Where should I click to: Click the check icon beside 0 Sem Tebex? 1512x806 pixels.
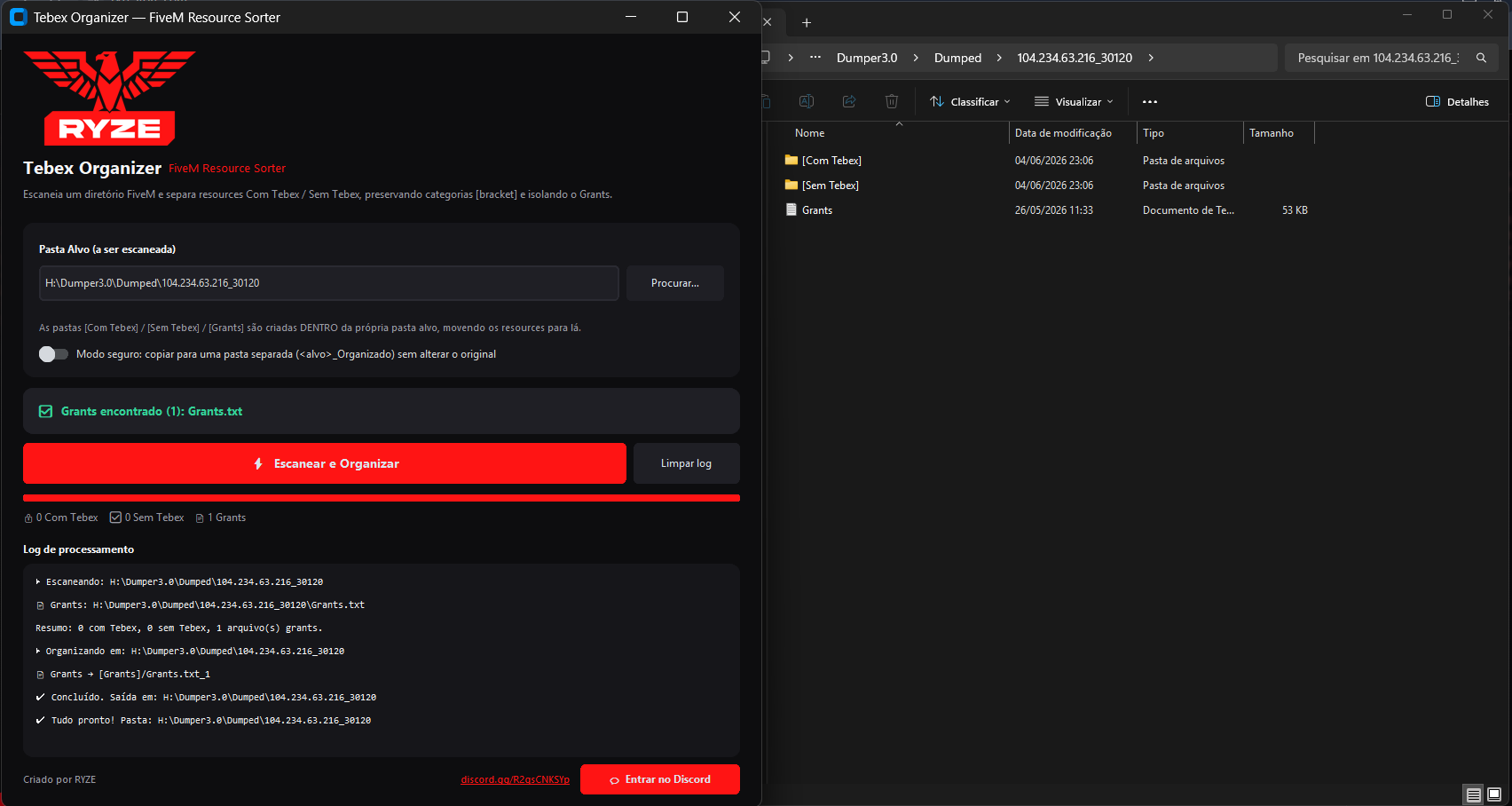tap(115, 518)
